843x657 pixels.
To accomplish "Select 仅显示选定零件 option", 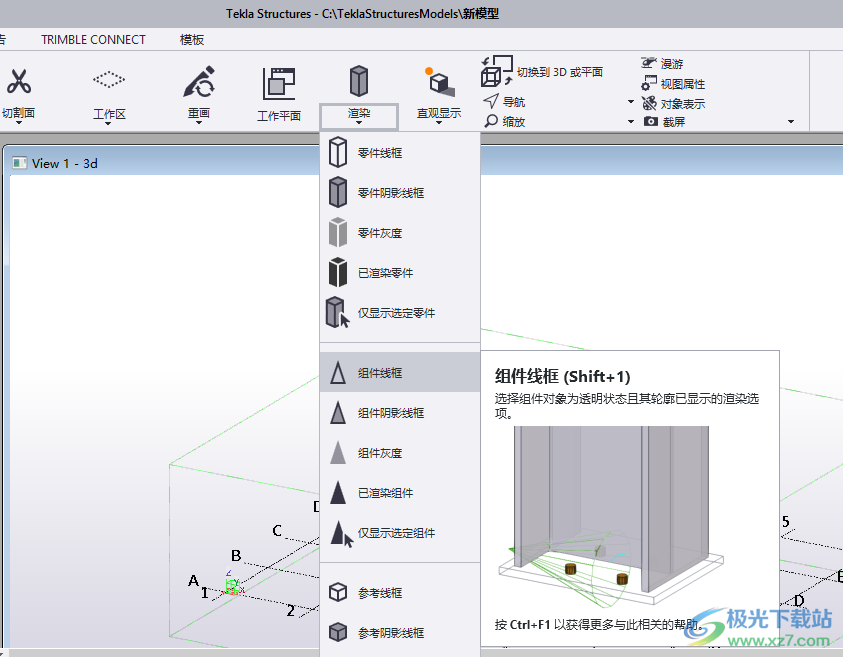I will [399, 313].
